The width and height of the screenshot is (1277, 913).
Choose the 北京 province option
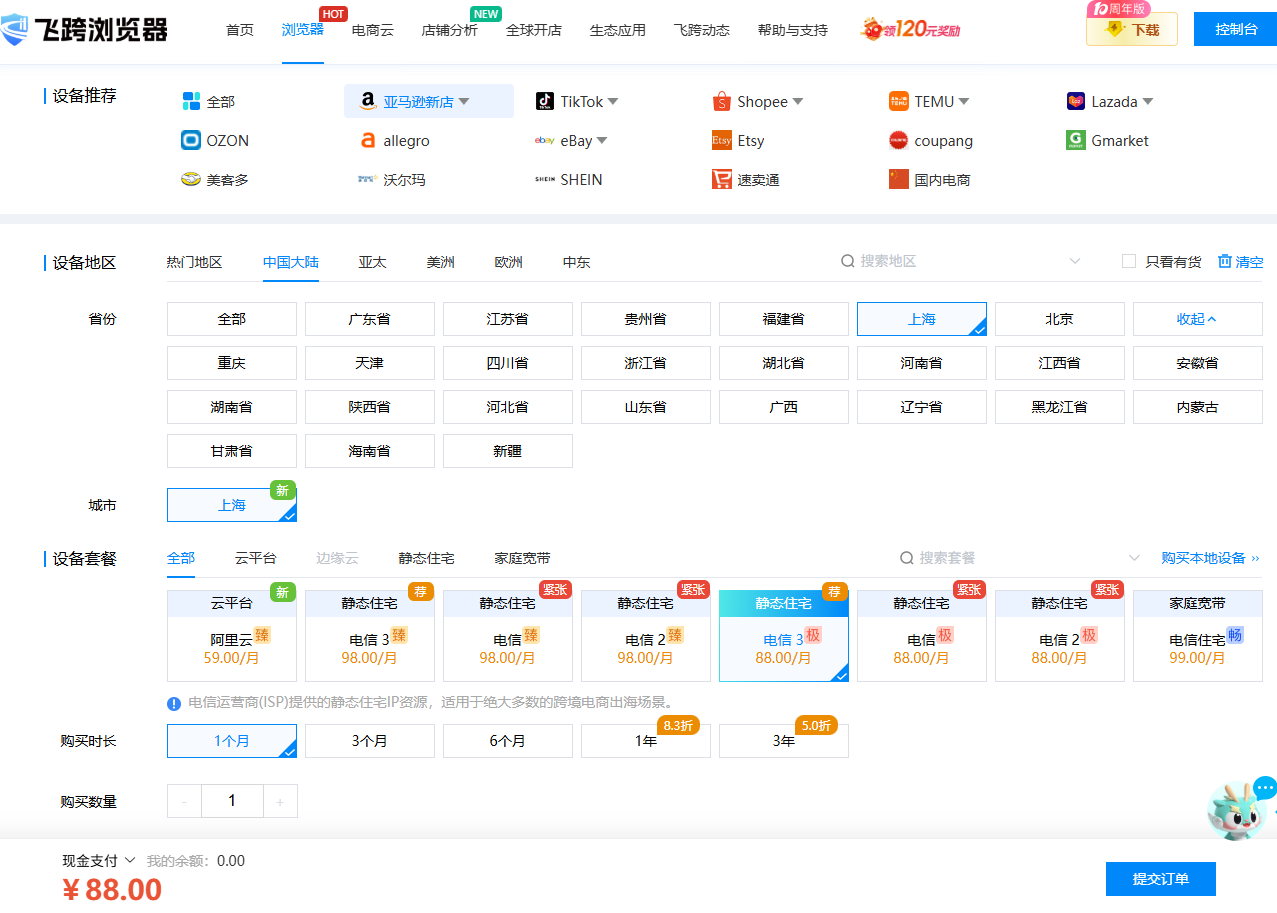tap(1059, 319)
